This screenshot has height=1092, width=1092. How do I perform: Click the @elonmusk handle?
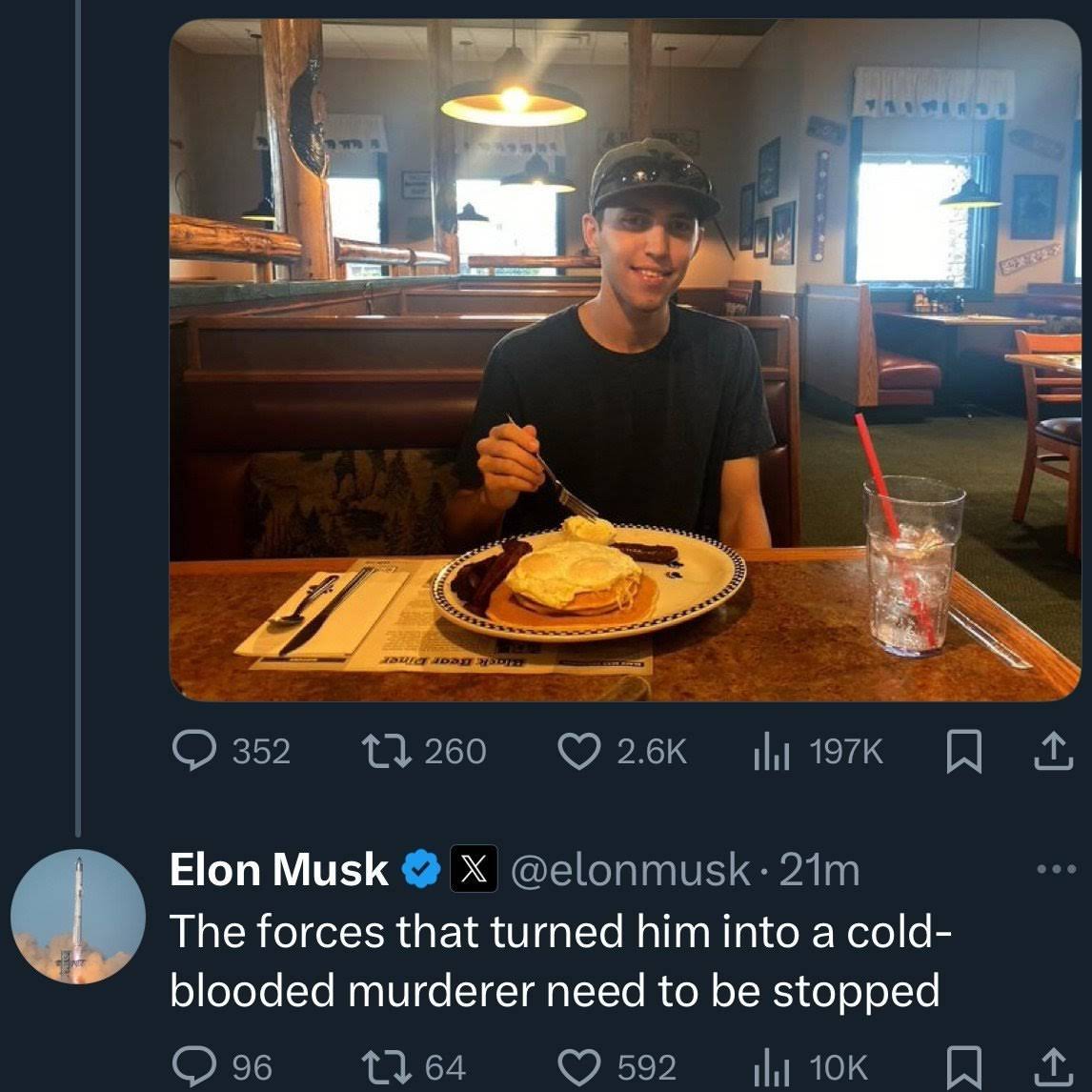click(631, 870)
